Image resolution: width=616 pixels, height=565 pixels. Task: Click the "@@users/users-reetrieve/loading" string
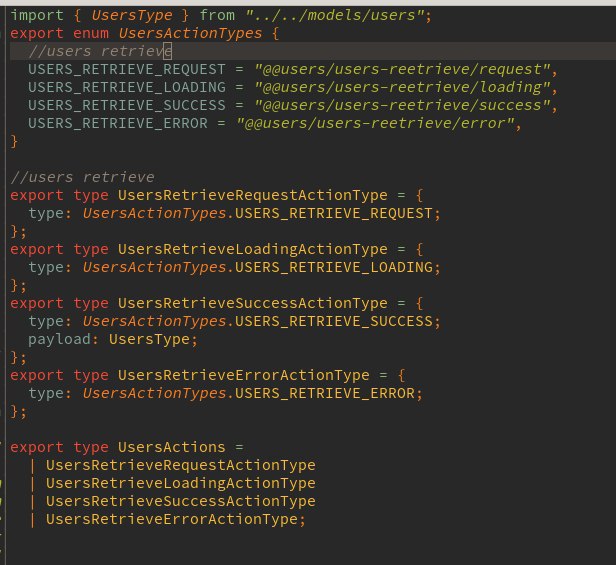tap(402, 88)
